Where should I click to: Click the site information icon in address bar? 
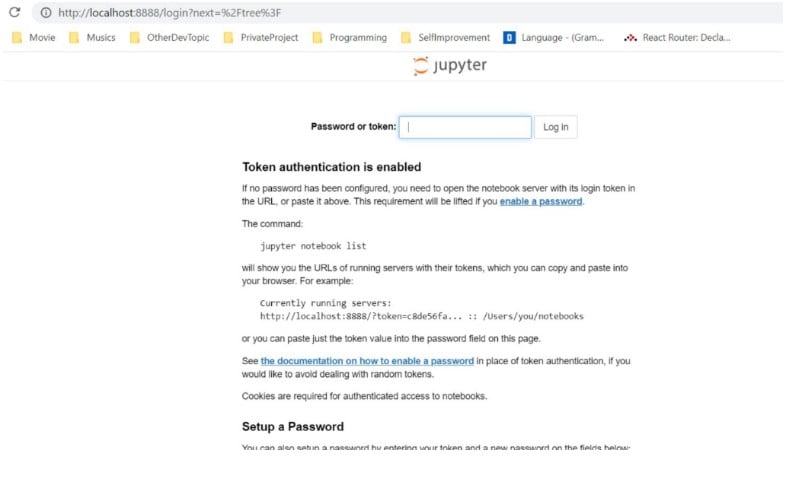[46, 12]
